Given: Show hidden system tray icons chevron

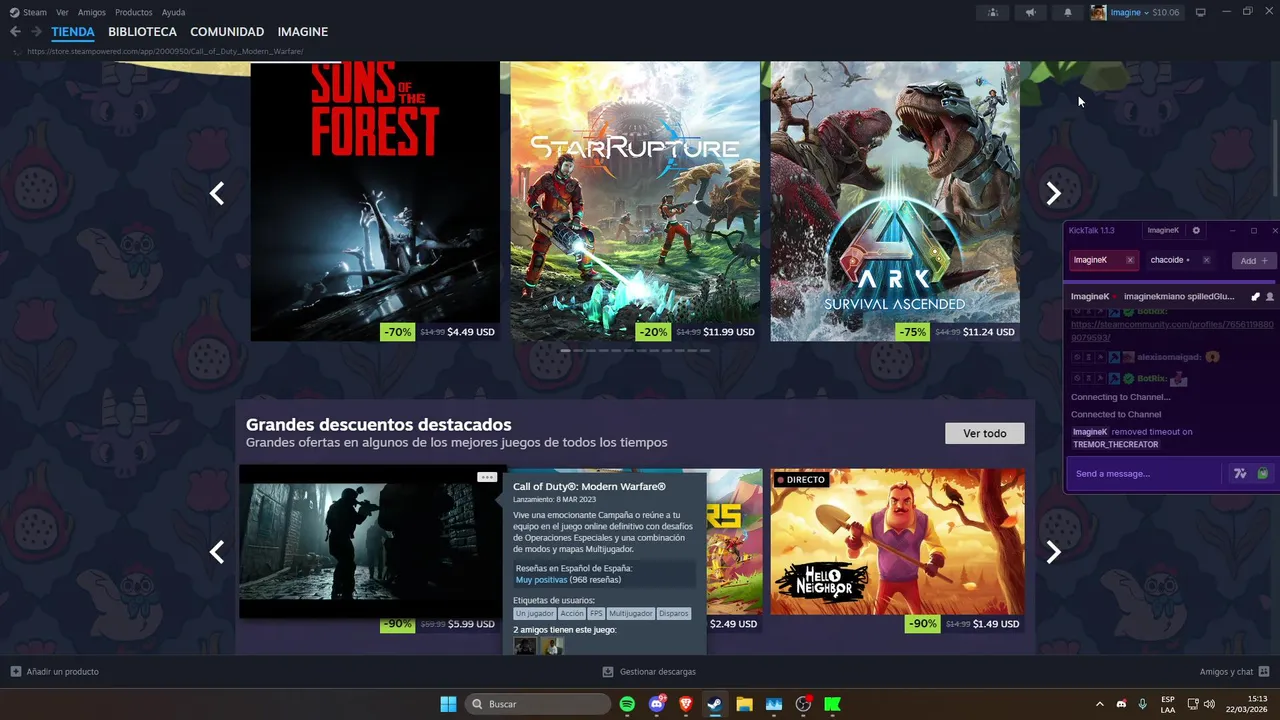Looking at the screenshot, I should click(1100, 704).
